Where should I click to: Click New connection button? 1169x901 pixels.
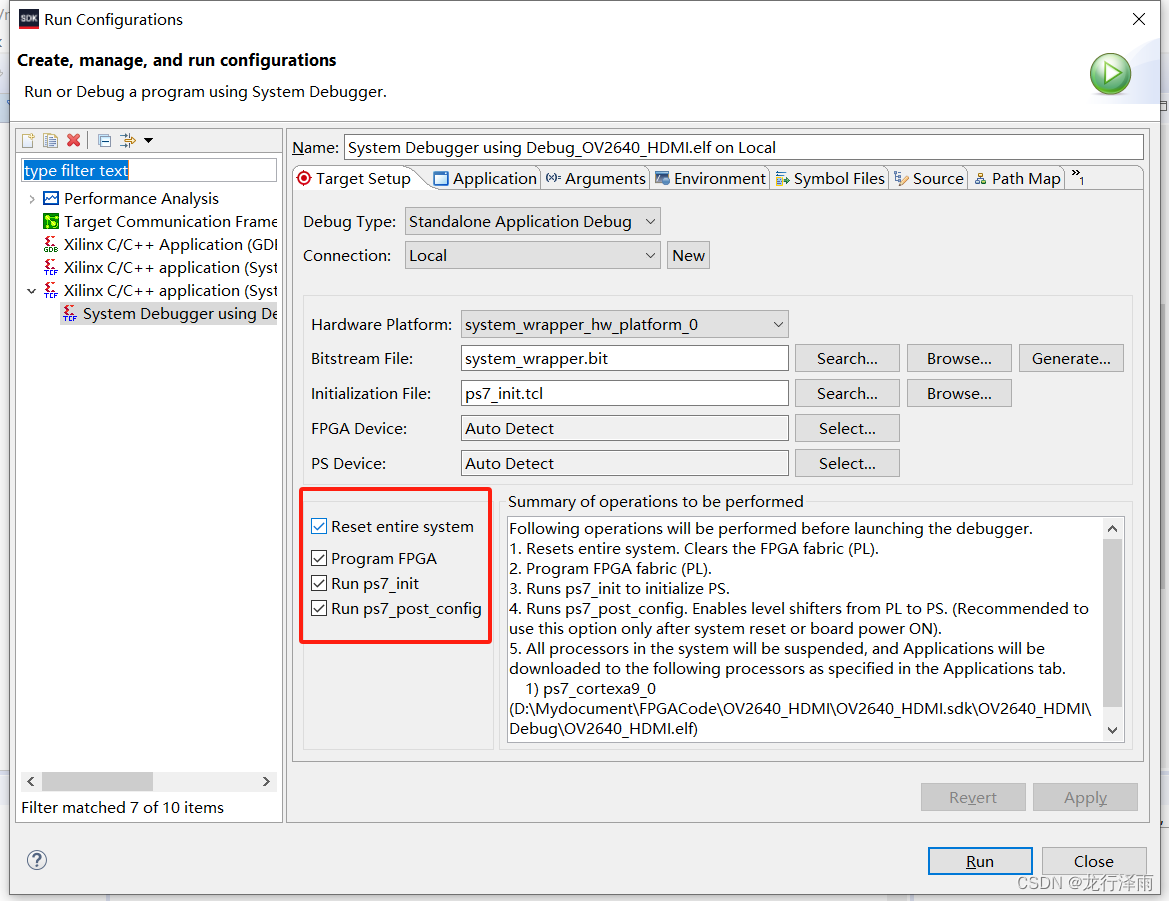pyautogui.click(x=688, y=256)
